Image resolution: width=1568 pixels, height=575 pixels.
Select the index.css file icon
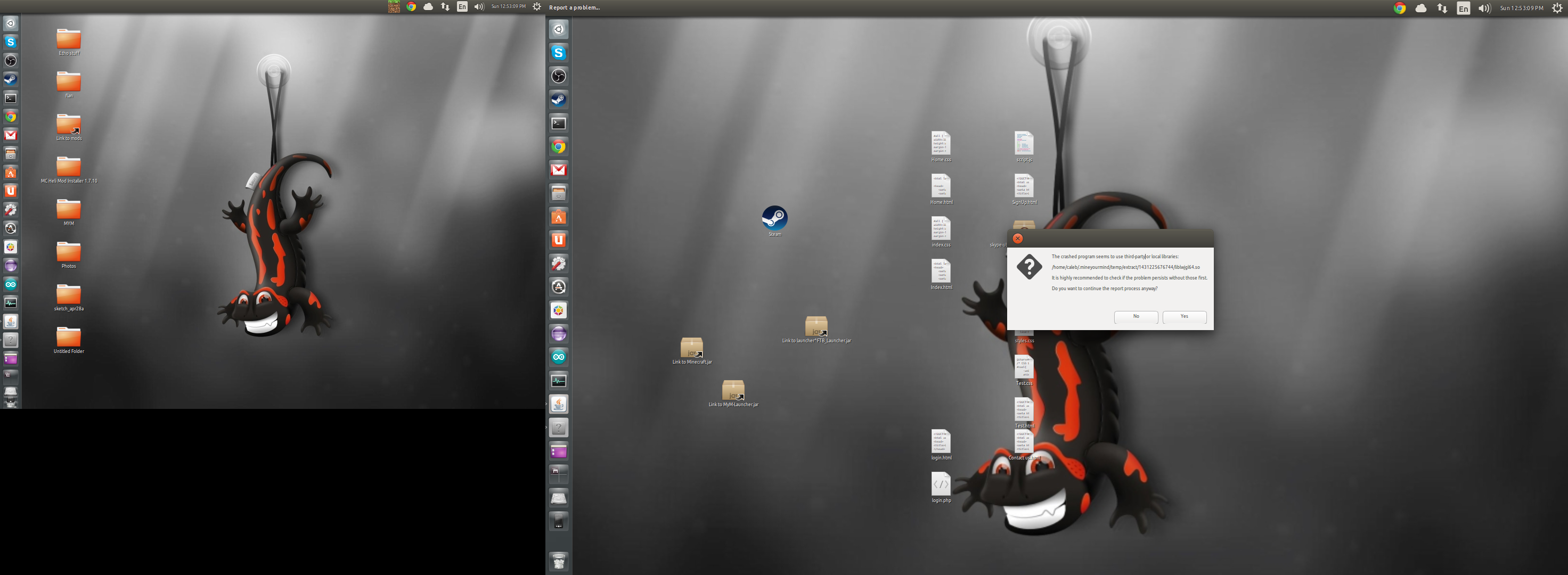pos(941,232)
